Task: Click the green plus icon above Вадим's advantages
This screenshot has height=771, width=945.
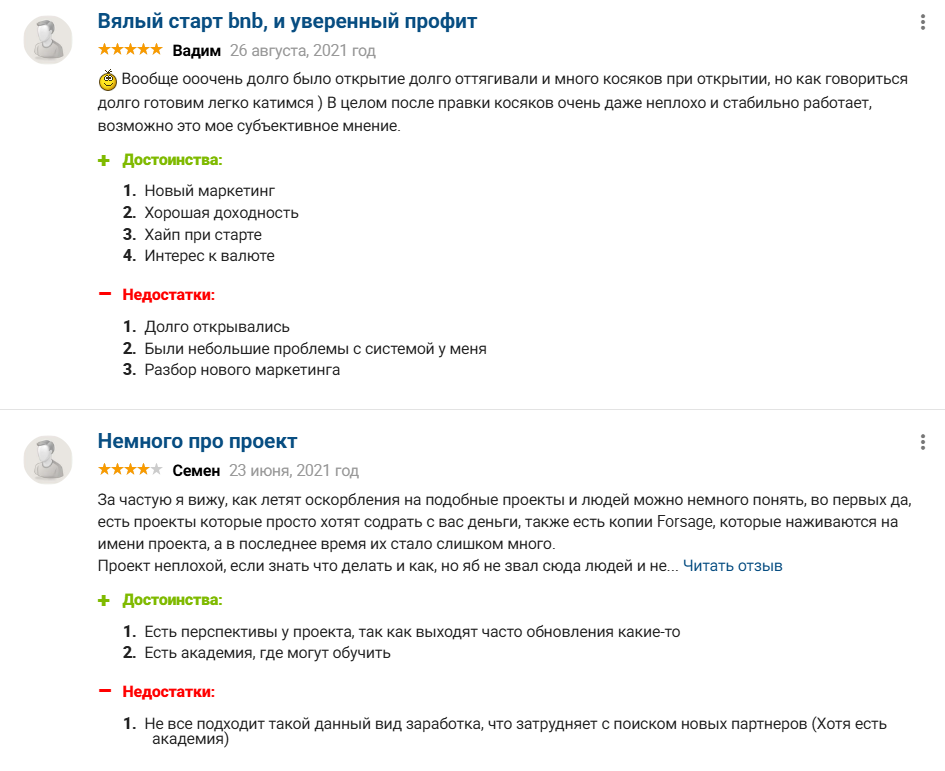Action: click(103, 160)
